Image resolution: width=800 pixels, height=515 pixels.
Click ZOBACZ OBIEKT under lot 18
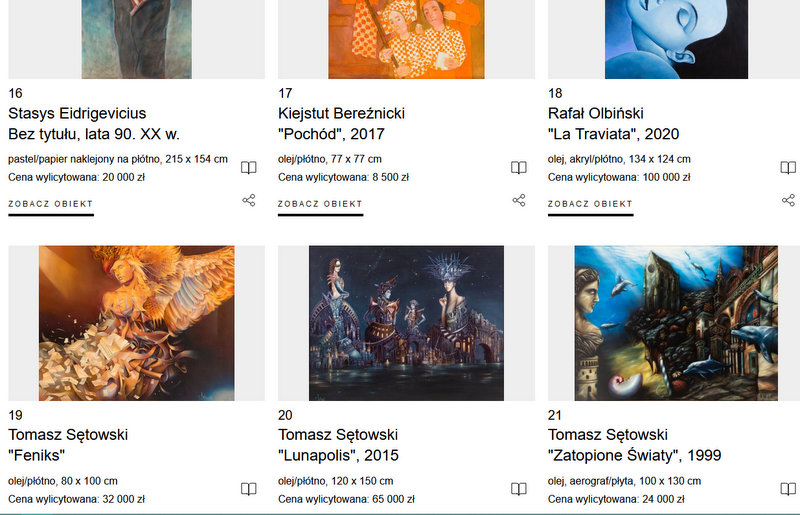590,204
